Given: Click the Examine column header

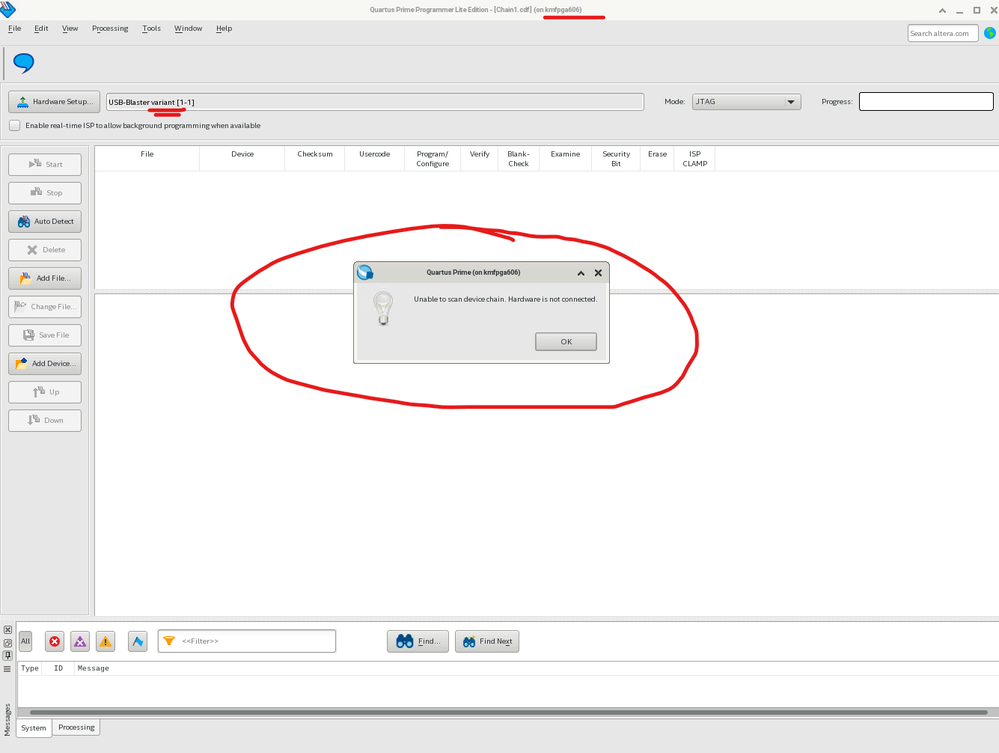Looking at the screenshot, I should click(x=566, y=159).
